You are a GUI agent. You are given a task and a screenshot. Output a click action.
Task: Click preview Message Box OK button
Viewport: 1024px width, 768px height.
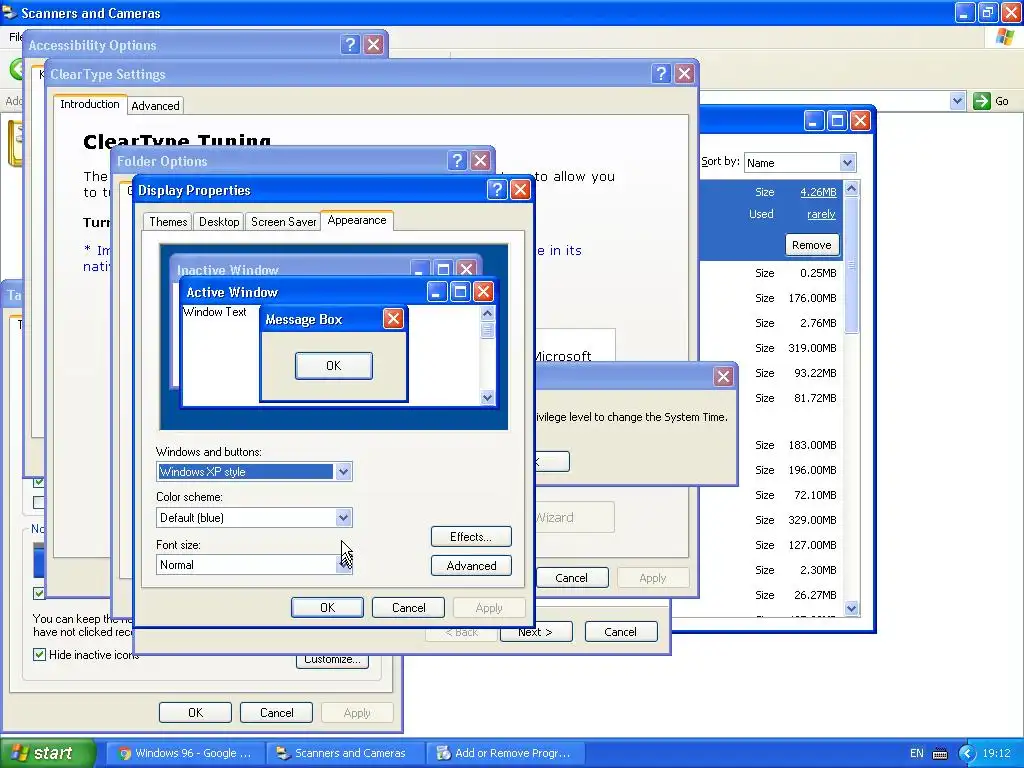pos(334,366)
